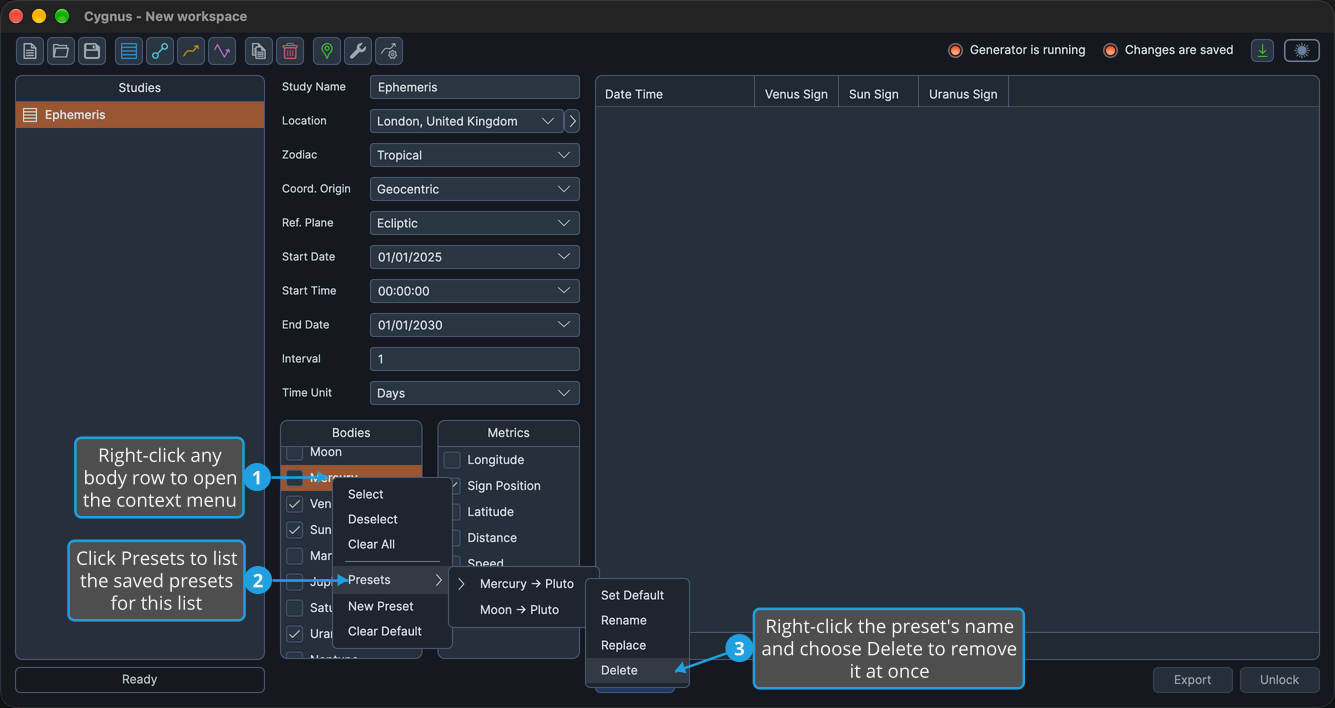Click the Export button
Screen dimensions: 1335x708
[x=1192, y=680]
